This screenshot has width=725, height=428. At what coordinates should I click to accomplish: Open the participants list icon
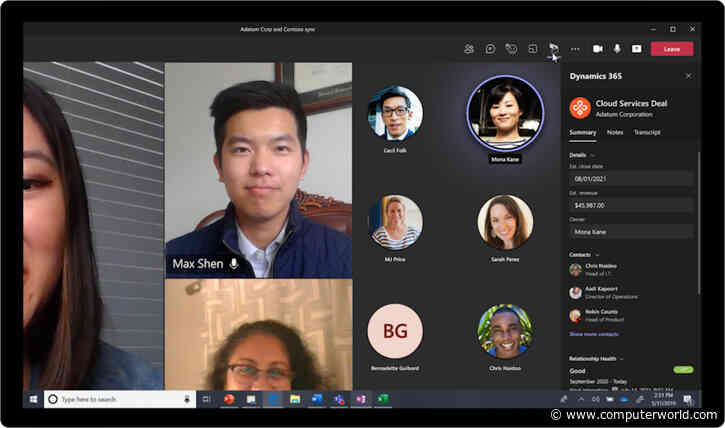[x=469, y=49]
